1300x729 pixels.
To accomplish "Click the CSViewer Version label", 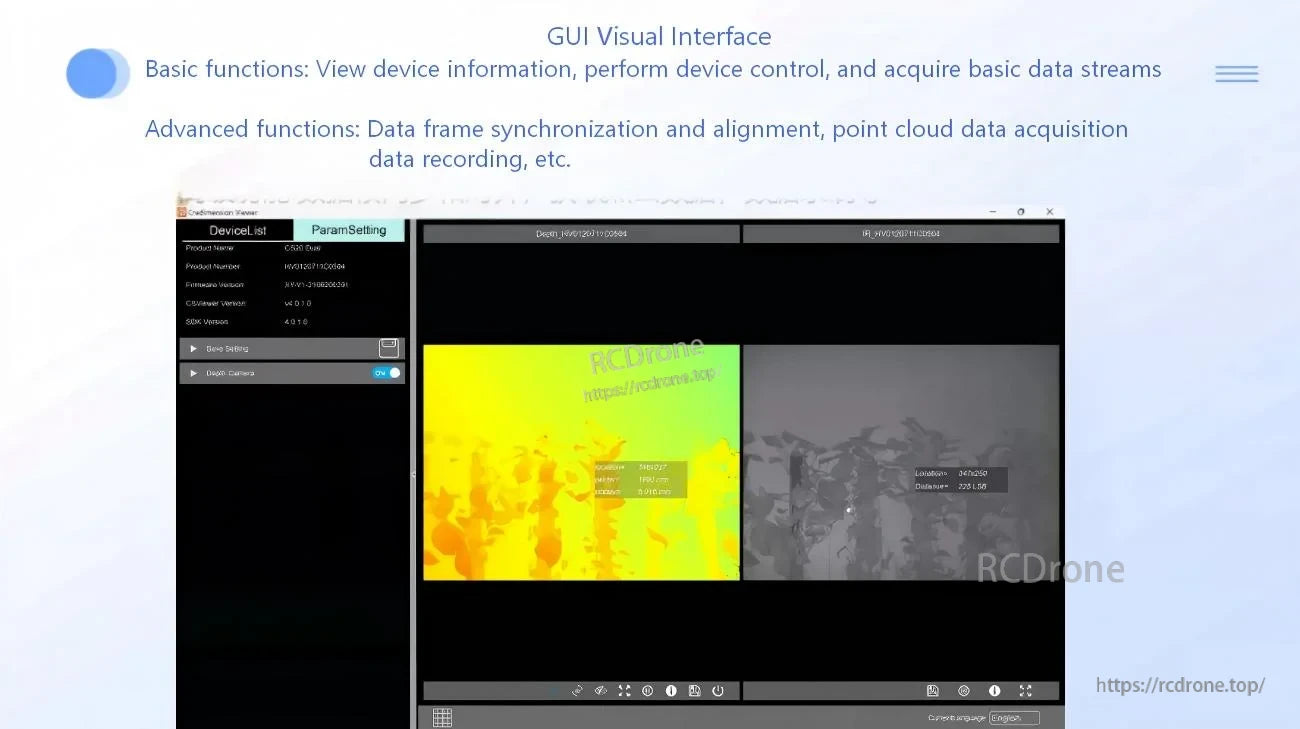I will [216, 303].
